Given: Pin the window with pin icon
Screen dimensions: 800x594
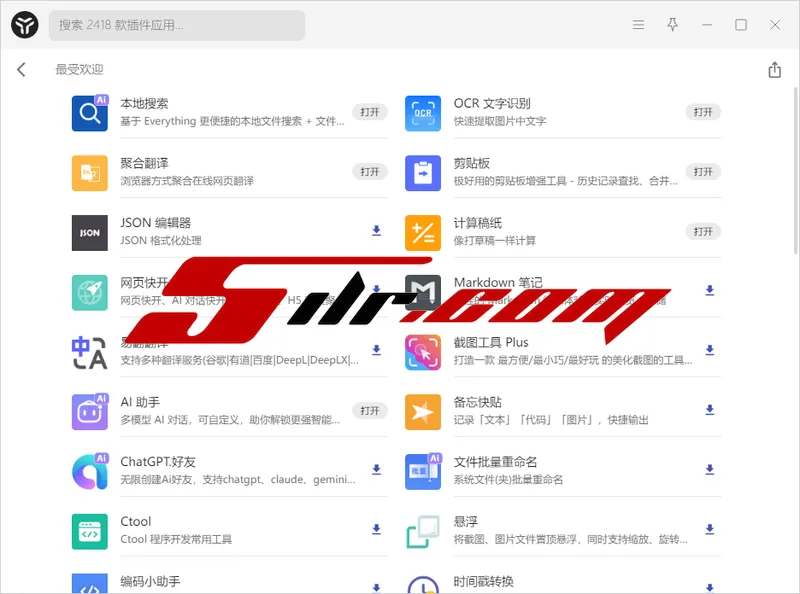Looking at the screenshot, I should click(x=672, y=24).
